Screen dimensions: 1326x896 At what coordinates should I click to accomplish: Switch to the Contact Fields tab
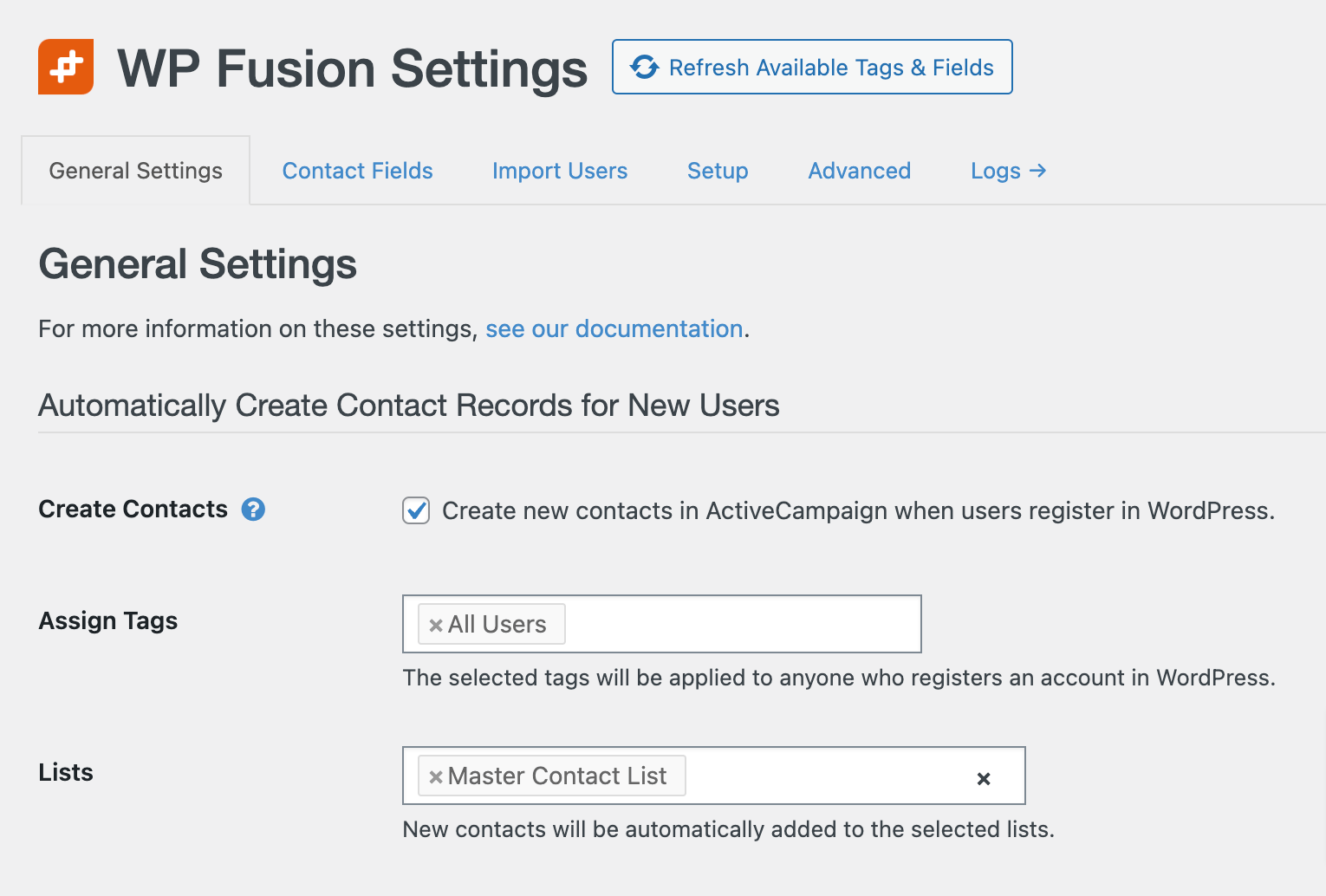tap(357, 171)
